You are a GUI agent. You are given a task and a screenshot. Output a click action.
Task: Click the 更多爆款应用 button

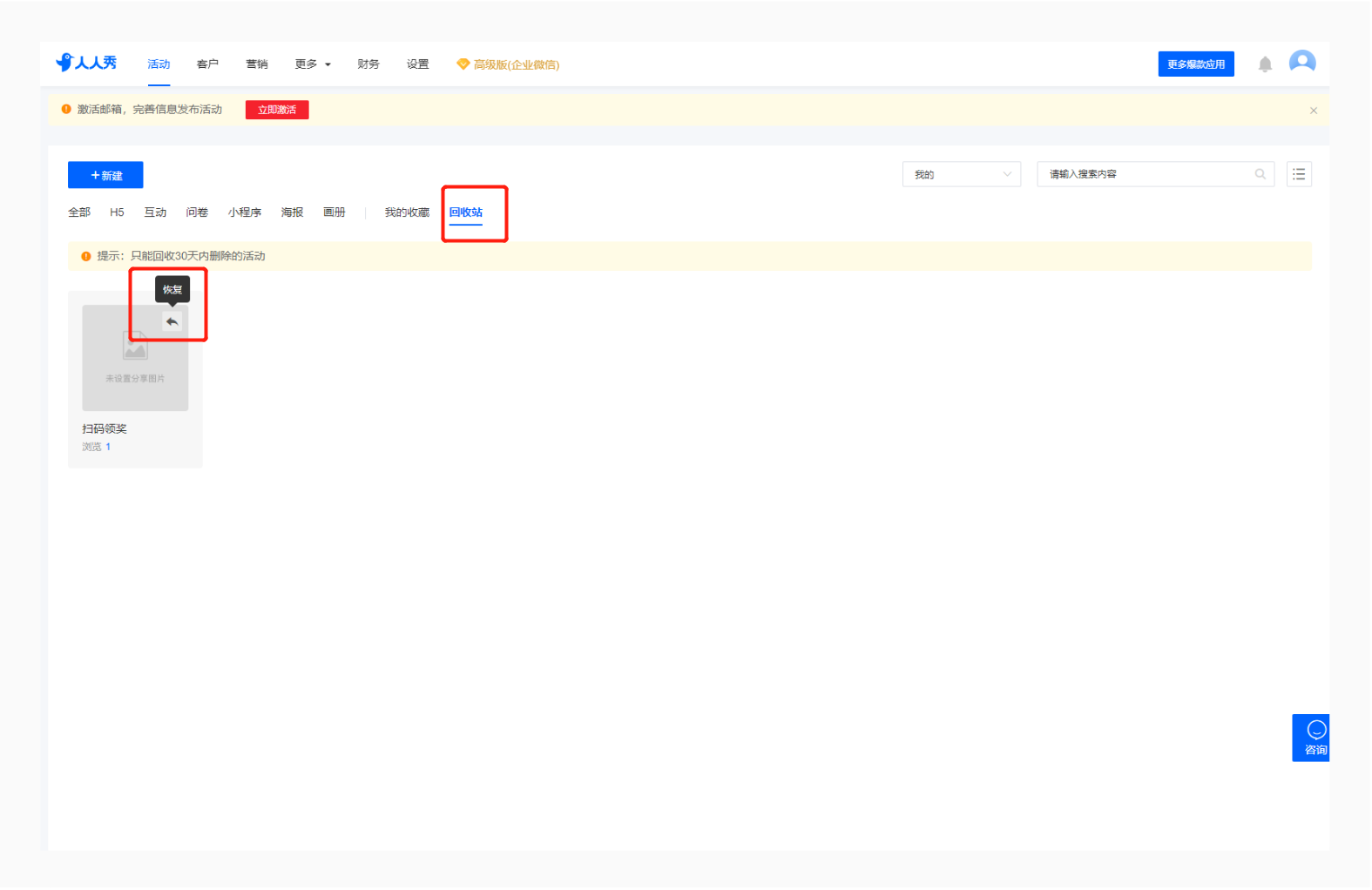[1196, 64]
